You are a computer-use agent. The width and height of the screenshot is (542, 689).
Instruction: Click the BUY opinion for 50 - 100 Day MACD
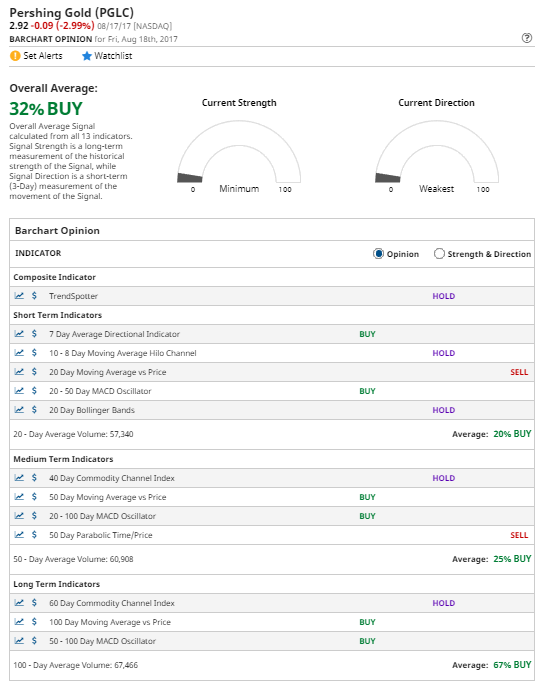click(x=367, y=641)
